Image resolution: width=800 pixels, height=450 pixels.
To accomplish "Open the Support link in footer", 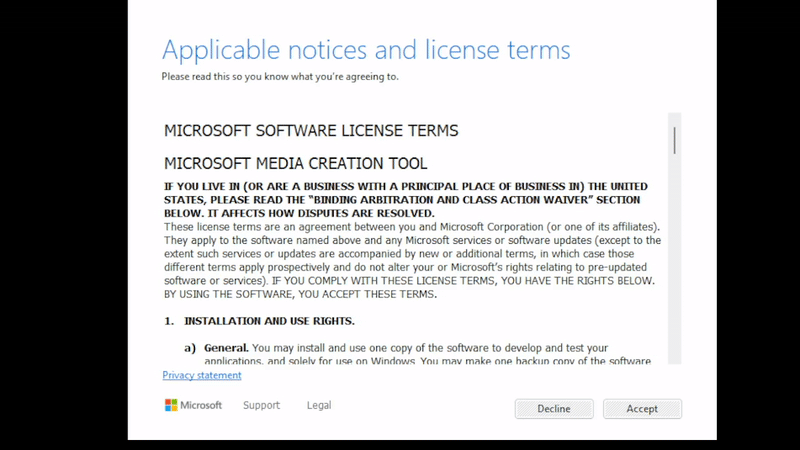I will click(x=261, y=405).
